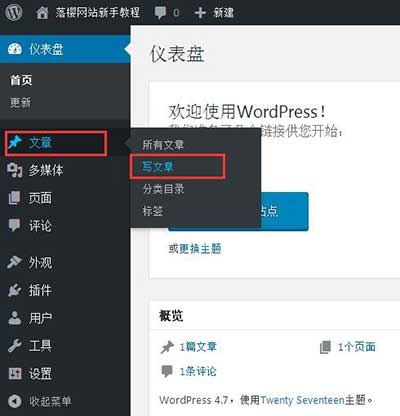Open the 仪表盘 menu label

[x=46, y=49]
